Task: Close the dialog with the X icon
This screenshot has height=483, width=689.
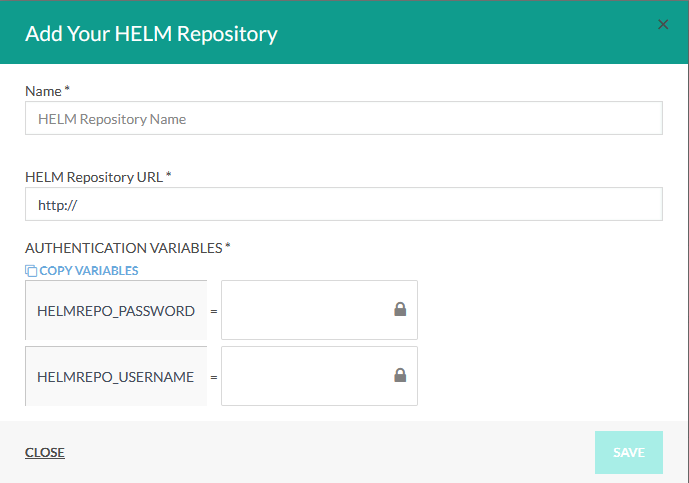Action: pyautogui.click(x=663, y=25)
